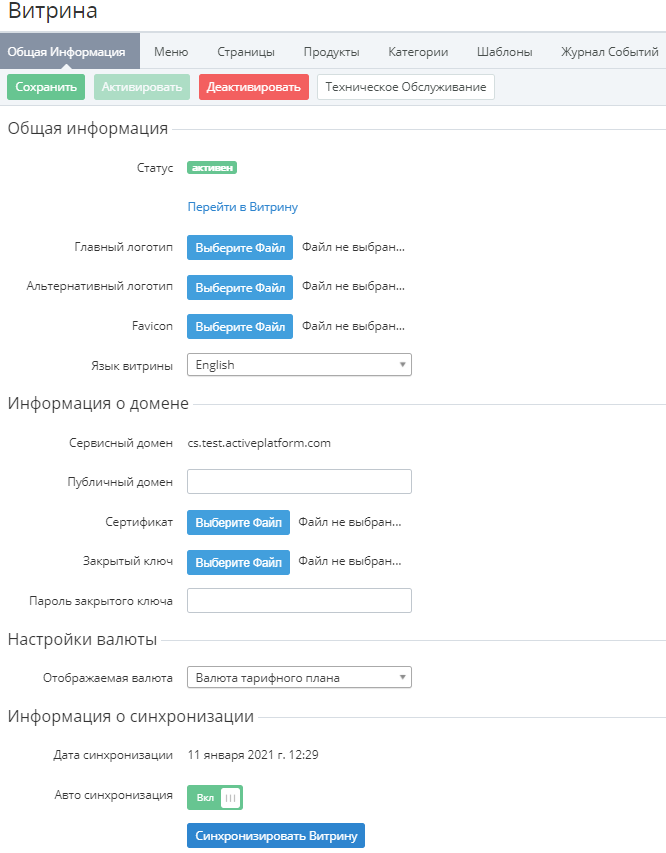This screenshot has height=853, width=666.
Task: Follow the Перейти в Витрину link
Action: coord(243,207)
